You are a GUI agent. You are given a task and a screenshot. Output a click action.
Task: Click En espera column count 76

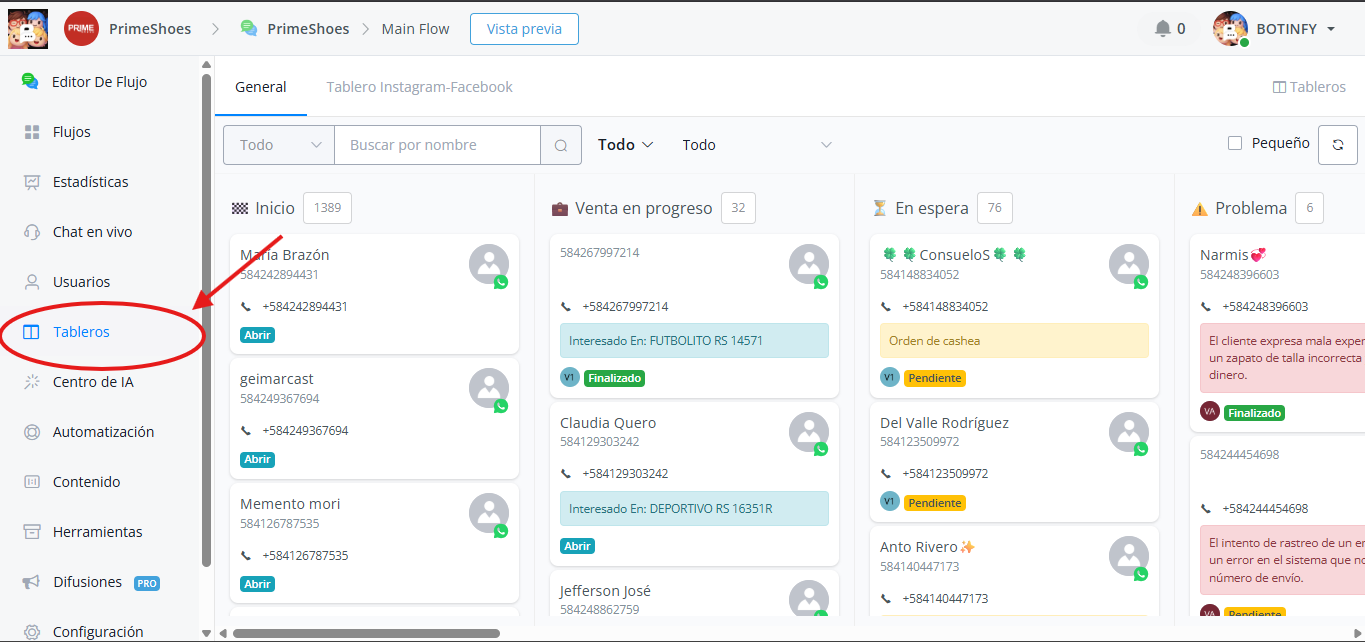tap(995, 208)
